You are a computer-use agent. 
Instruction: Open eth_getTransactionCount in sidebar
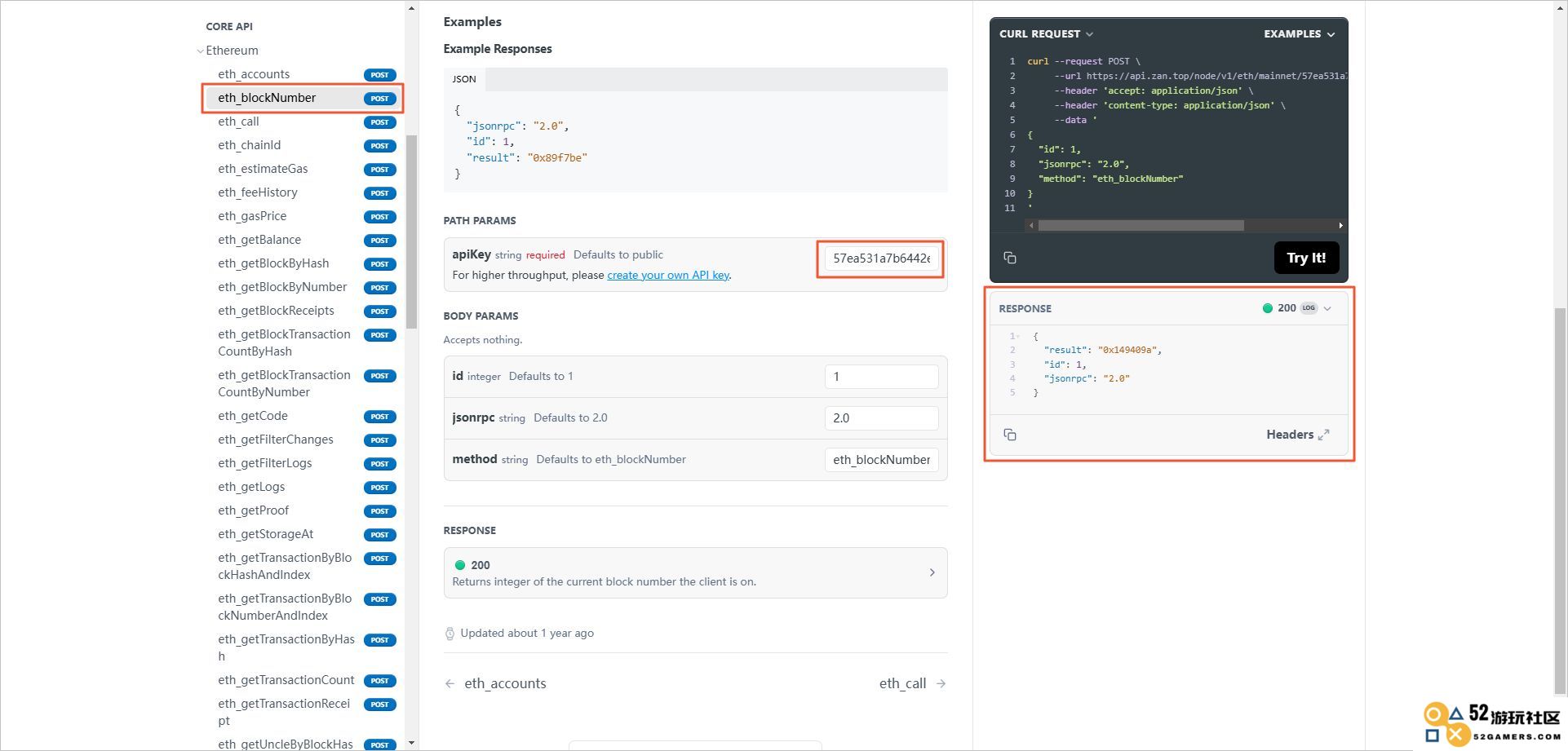pyautogui.click(x=302, y=680)
